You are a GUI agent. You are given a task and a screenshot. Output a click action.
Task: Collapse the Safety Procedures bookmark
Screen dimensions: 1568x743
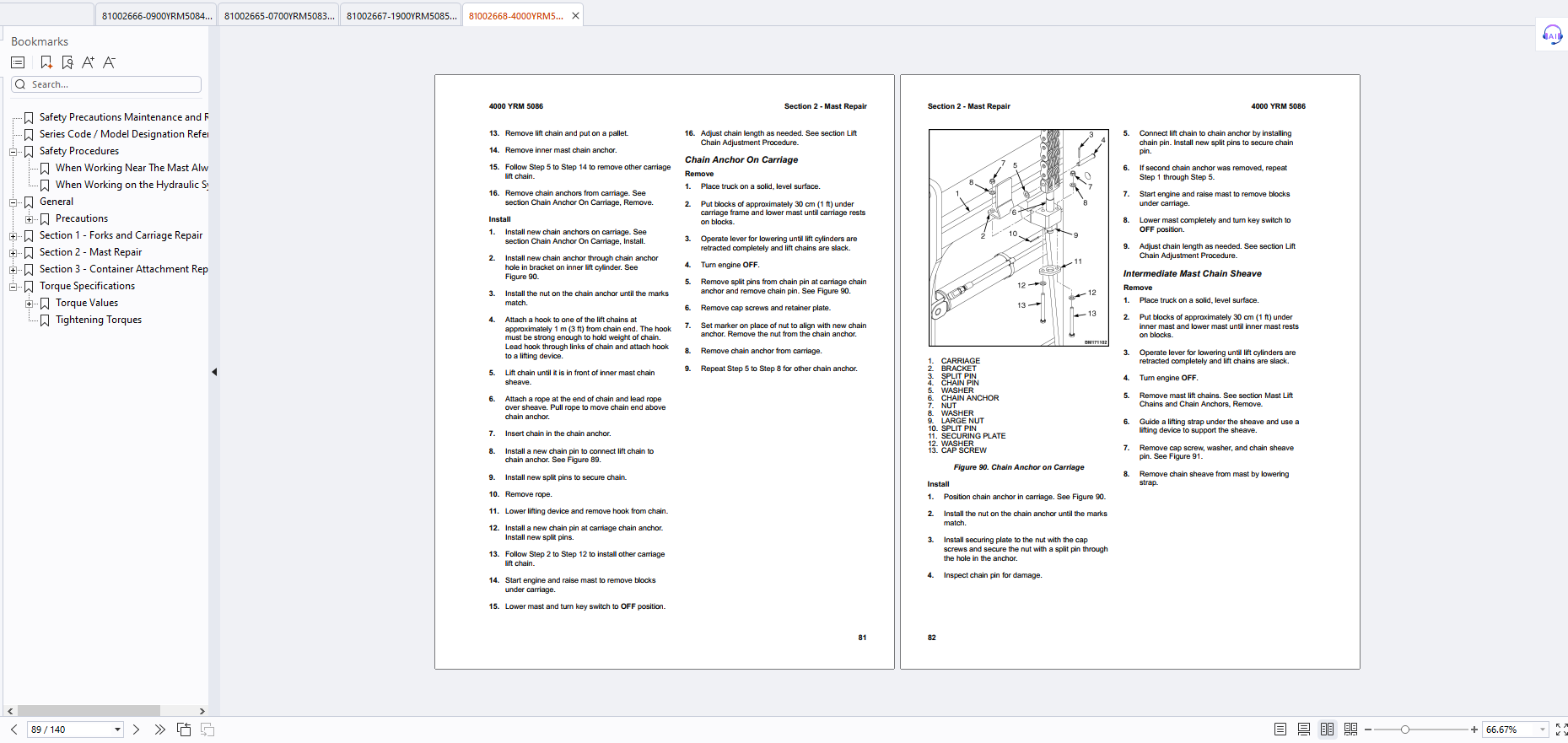pos(13,152)
